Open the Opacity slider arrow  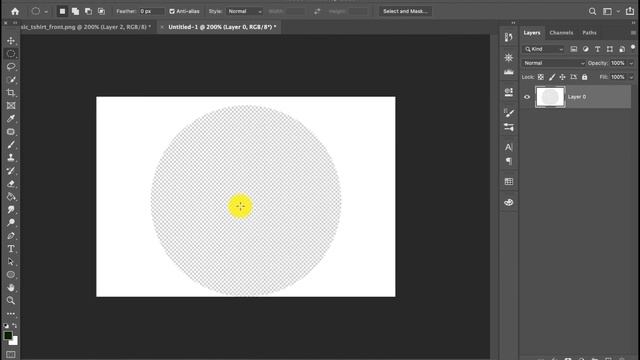coord(631,63)
